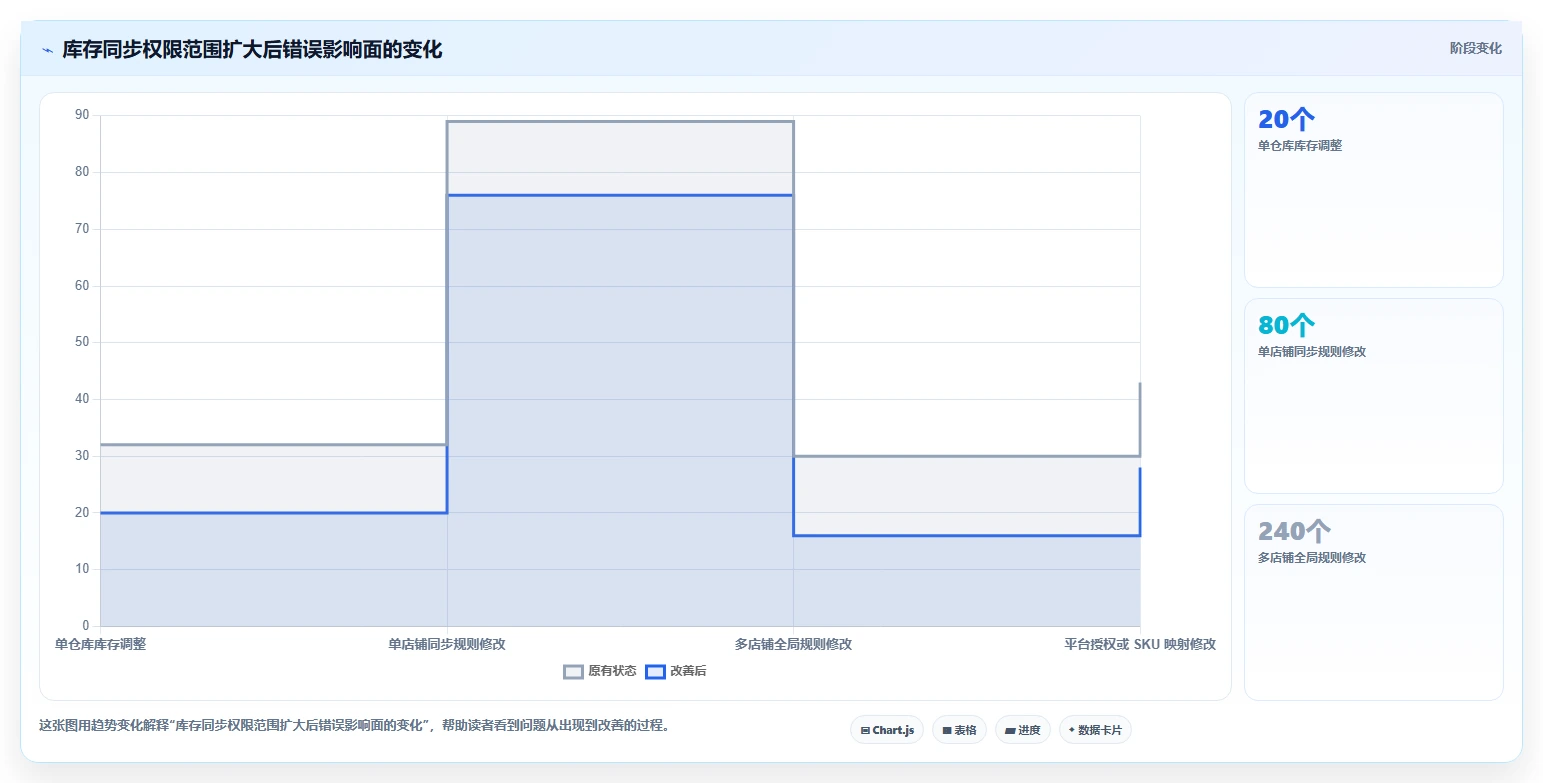Viewport: 1543px width, 783px height.
Task: Click the 单店铺同步规则修改 x-axis label
Action: [x=447, y=644]
